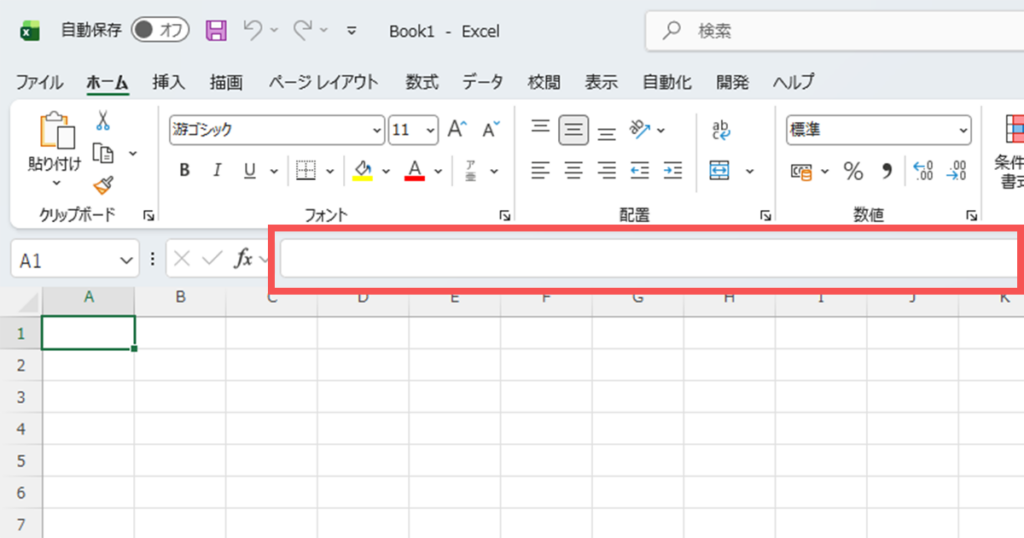Click the Cut scissors icon
Screen dimensions: 1024x538
[103, 121]
